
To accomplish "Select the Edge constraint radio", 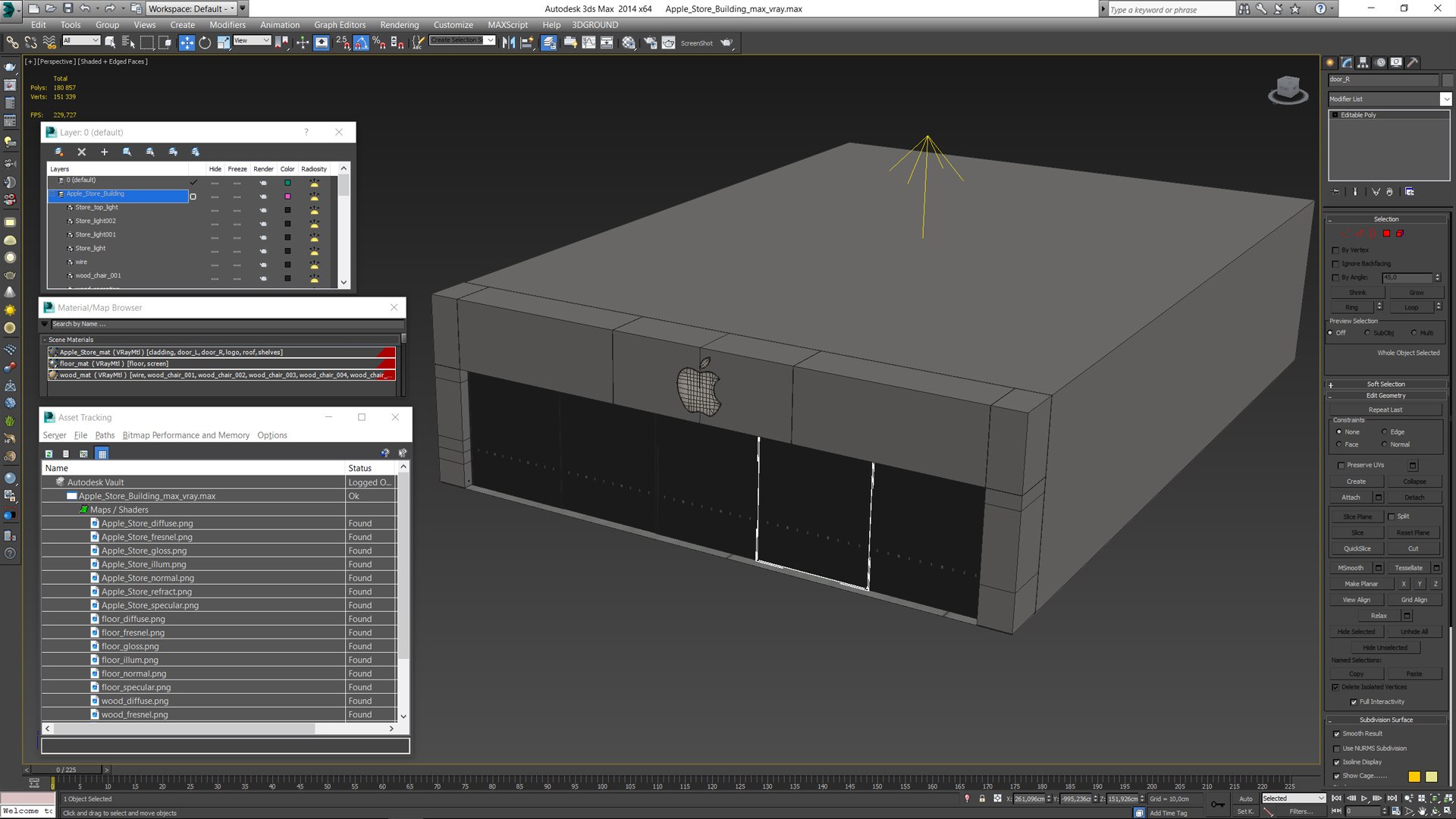I will tap(1384, 432).
